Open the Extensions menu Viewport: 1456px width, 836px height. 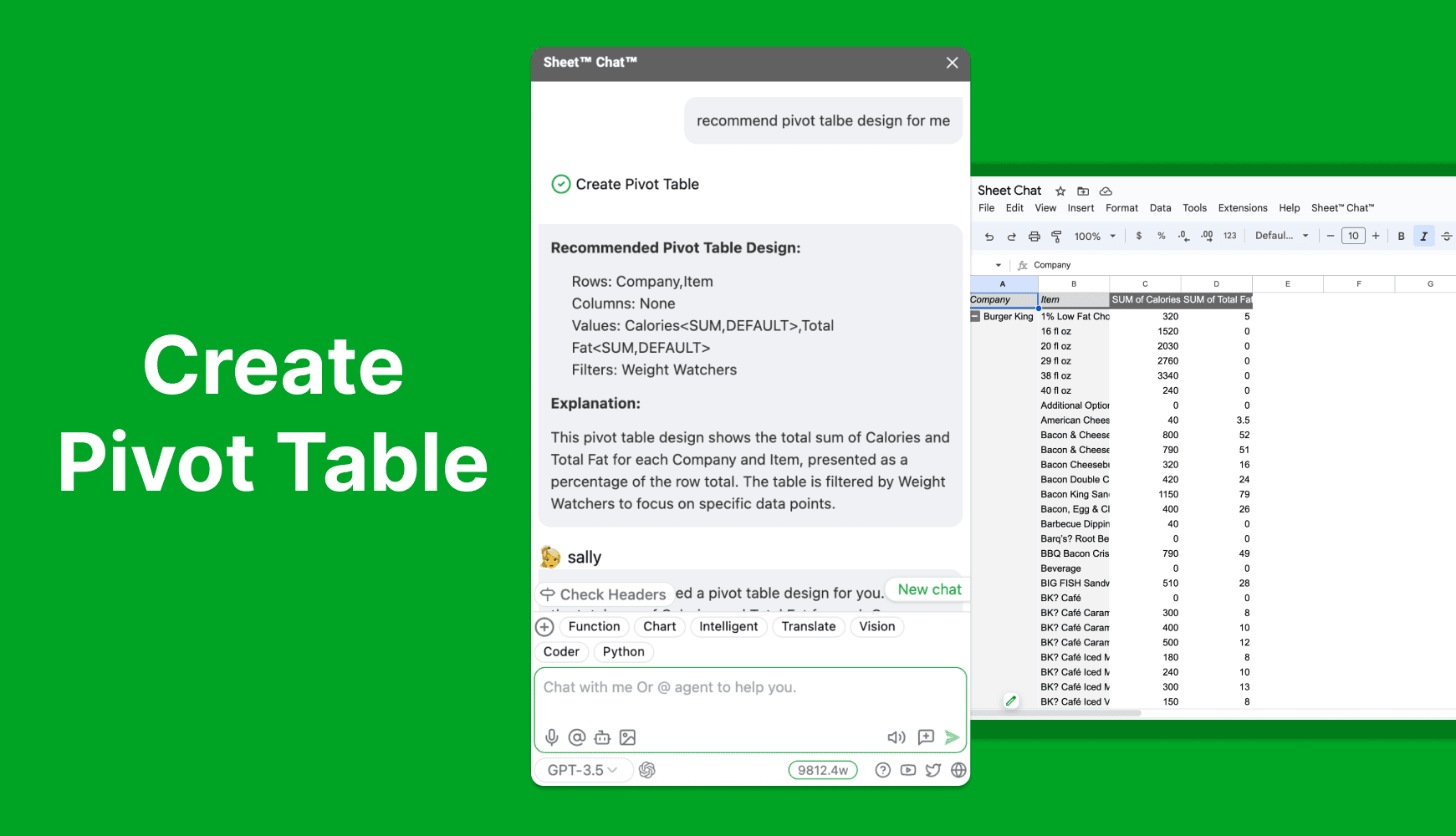pos(1242,208)
